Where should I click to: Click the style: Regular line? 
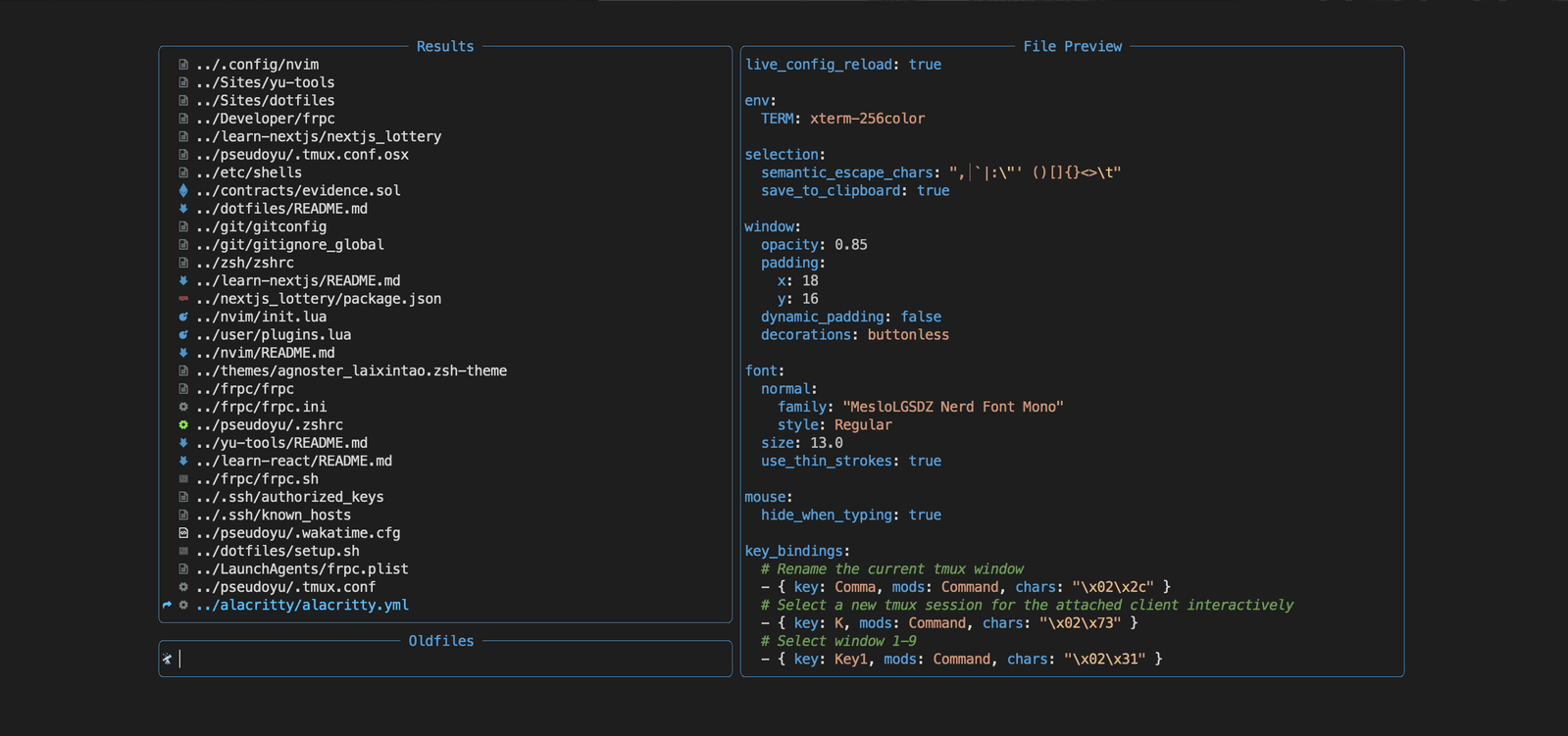point(835,425)
